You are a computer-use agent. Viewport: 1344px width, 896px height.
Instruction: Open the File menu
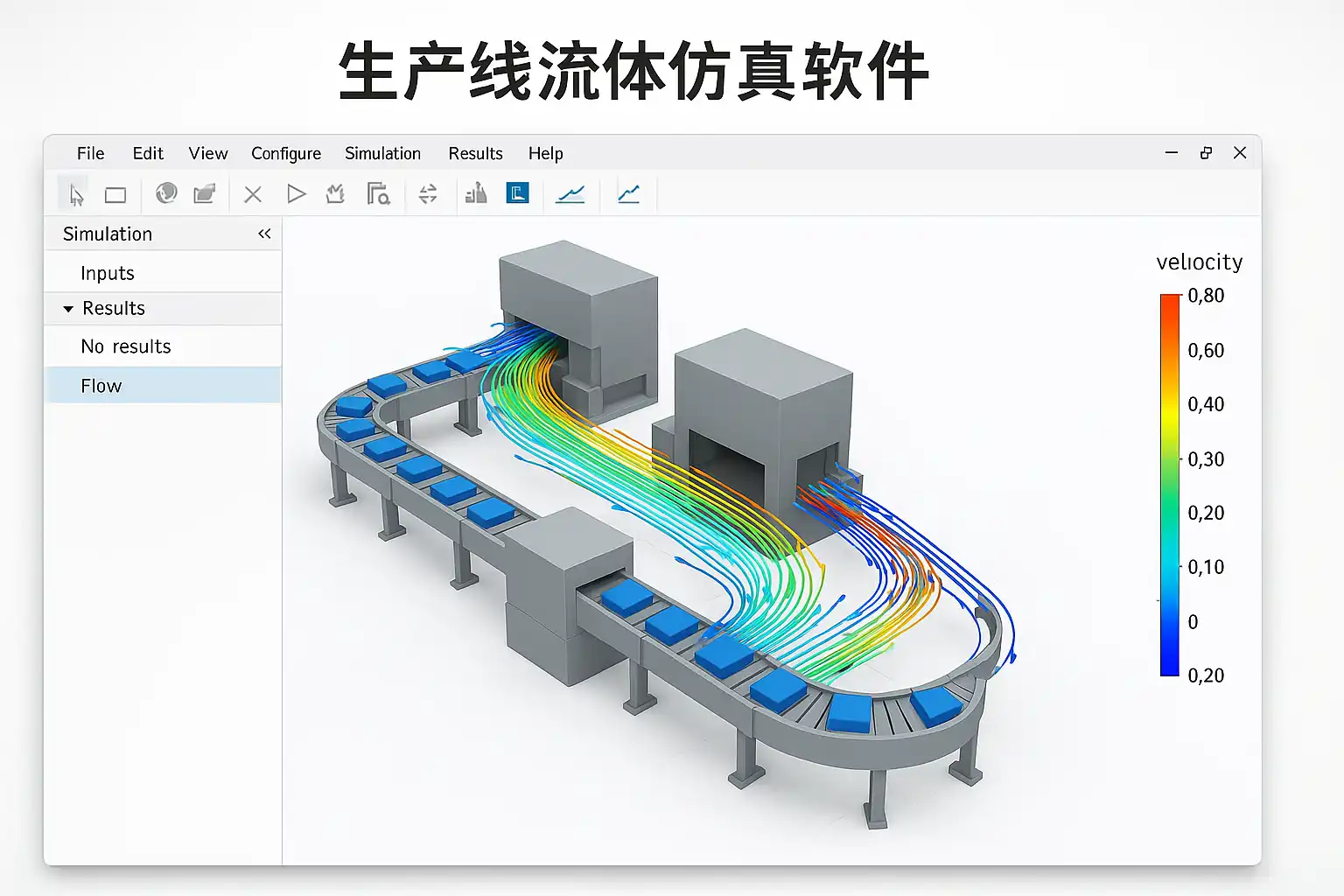click(90, 153)
